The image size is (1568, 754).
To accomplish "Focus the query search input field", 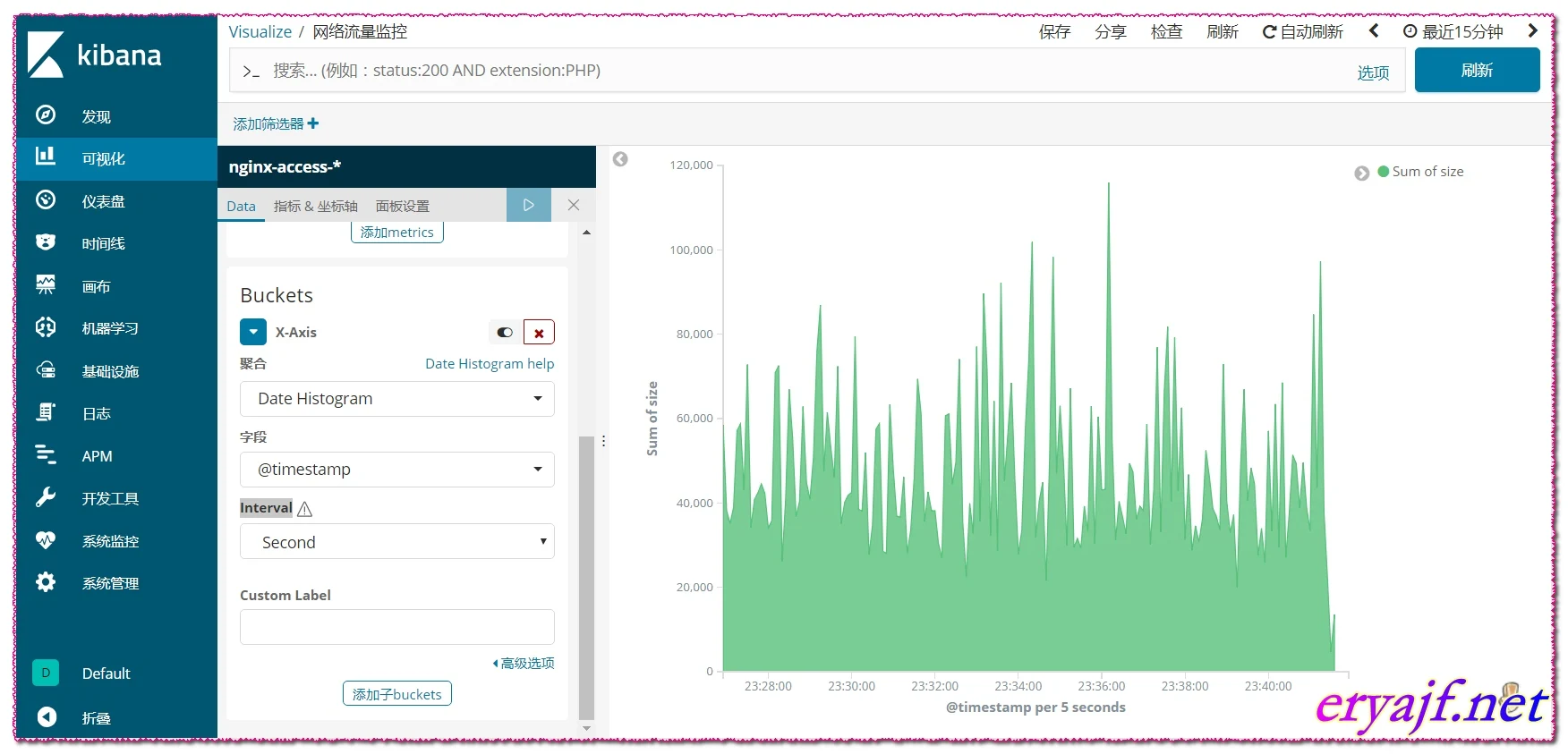I will (x=797, y=70).
